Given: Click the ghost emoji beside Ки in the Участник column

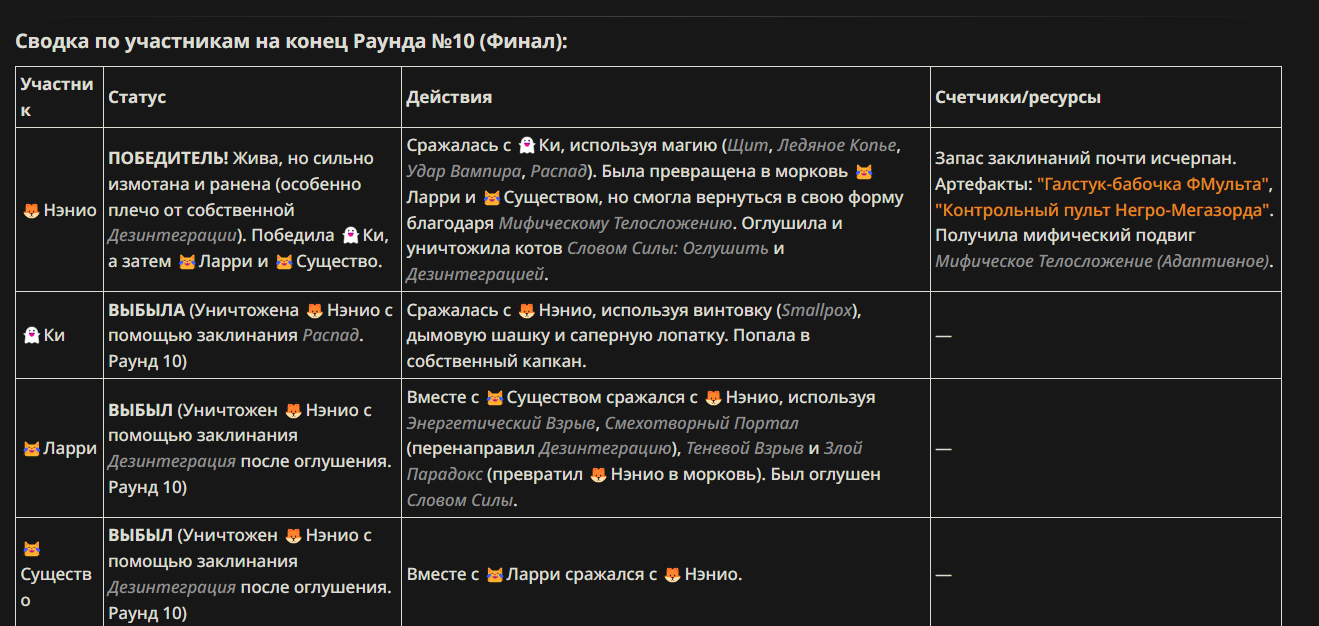Looking at the screenshot, I should [31, 336].
